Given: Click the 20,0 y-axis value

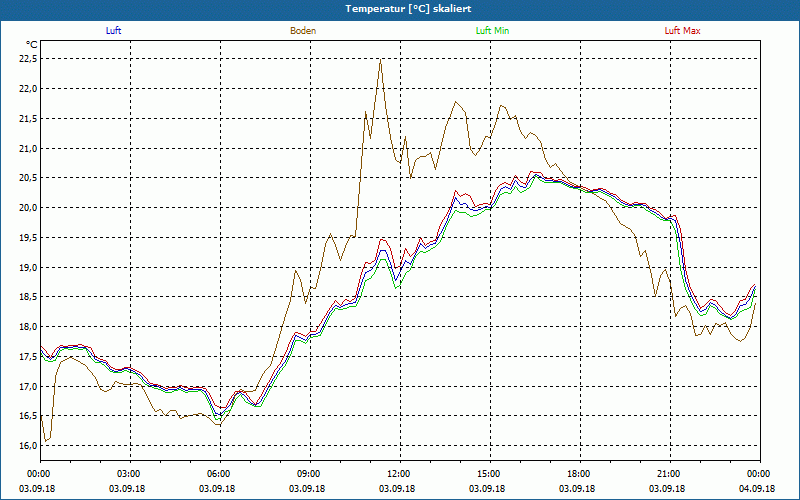Looking at the screenshot, I should tap(28, 208).
